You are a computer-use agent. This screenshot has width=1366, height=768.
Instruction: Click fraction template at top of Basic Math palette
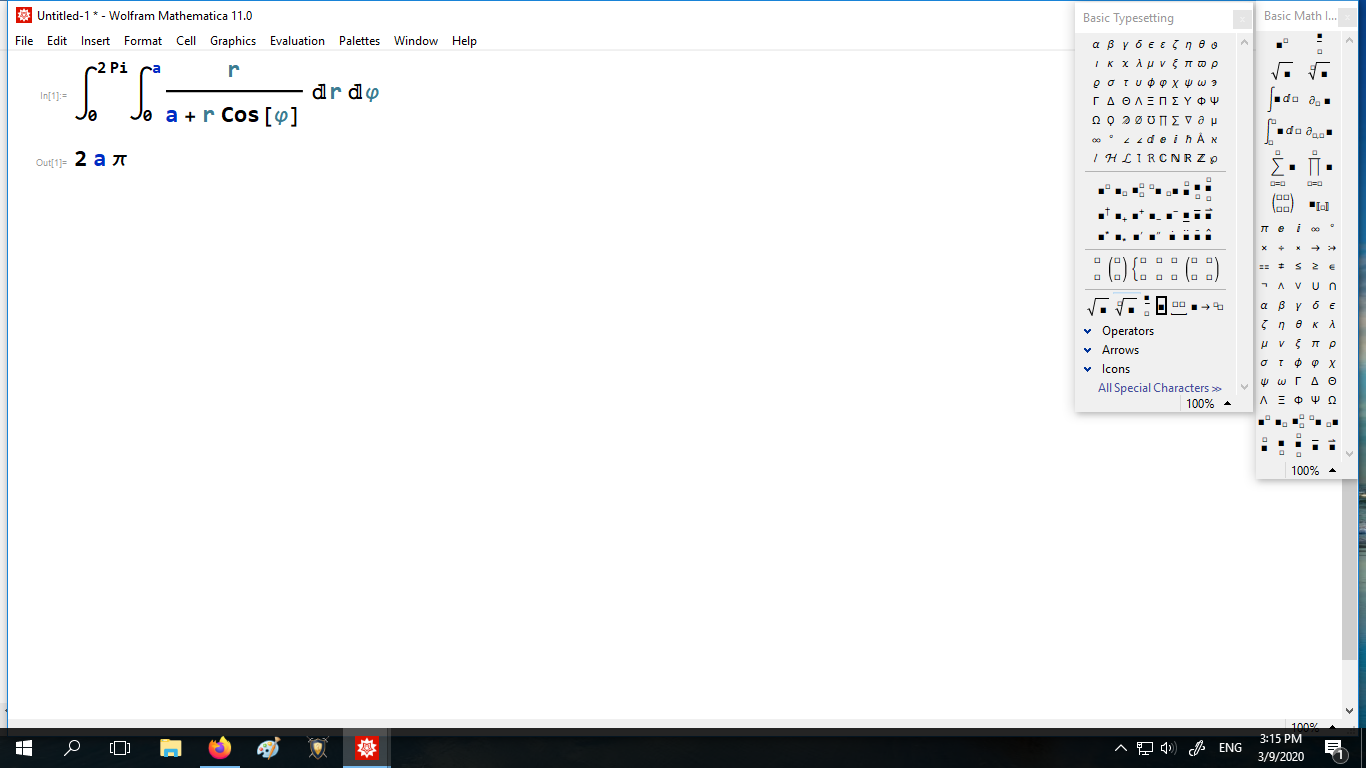1320,44
